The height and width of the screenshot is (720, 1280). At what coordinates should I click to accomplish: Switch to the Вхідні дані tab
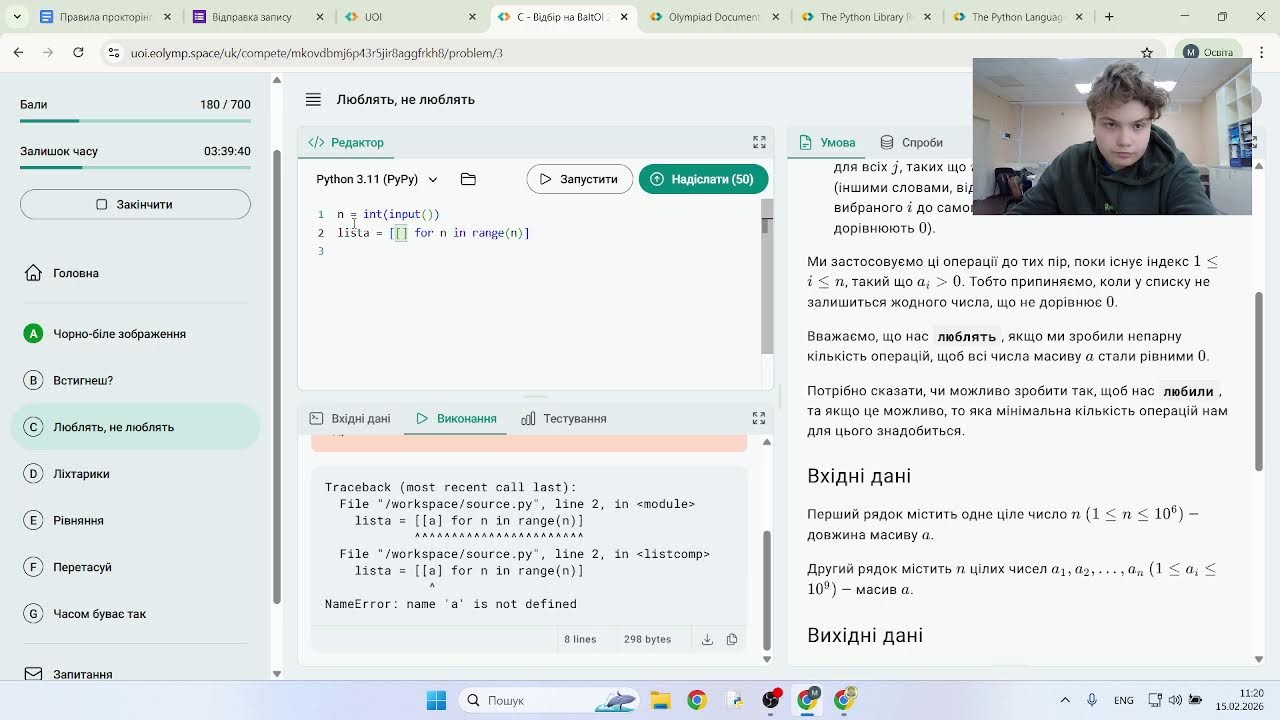click(x=350, y=418)
